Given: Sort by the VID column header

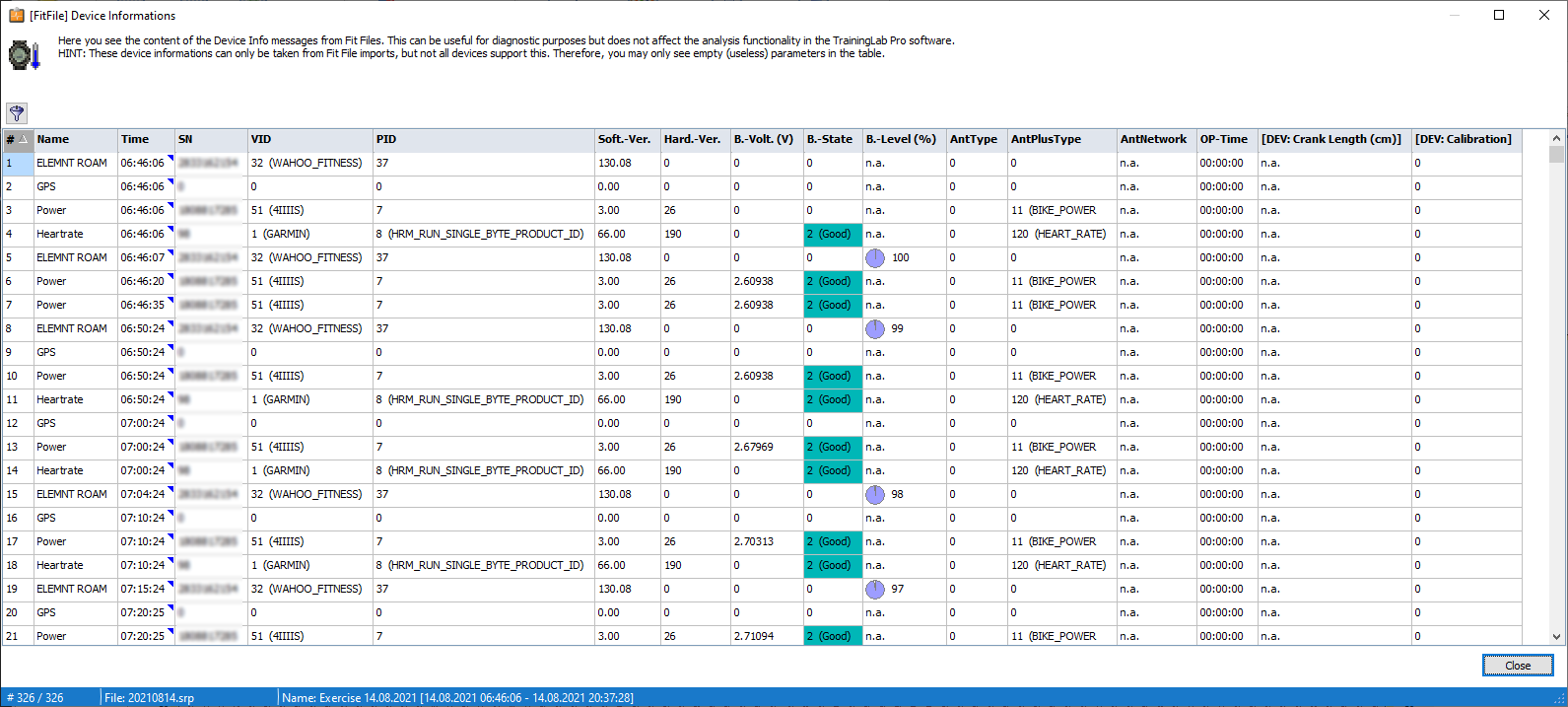Looking at the screenshot, I should point(310,139).
